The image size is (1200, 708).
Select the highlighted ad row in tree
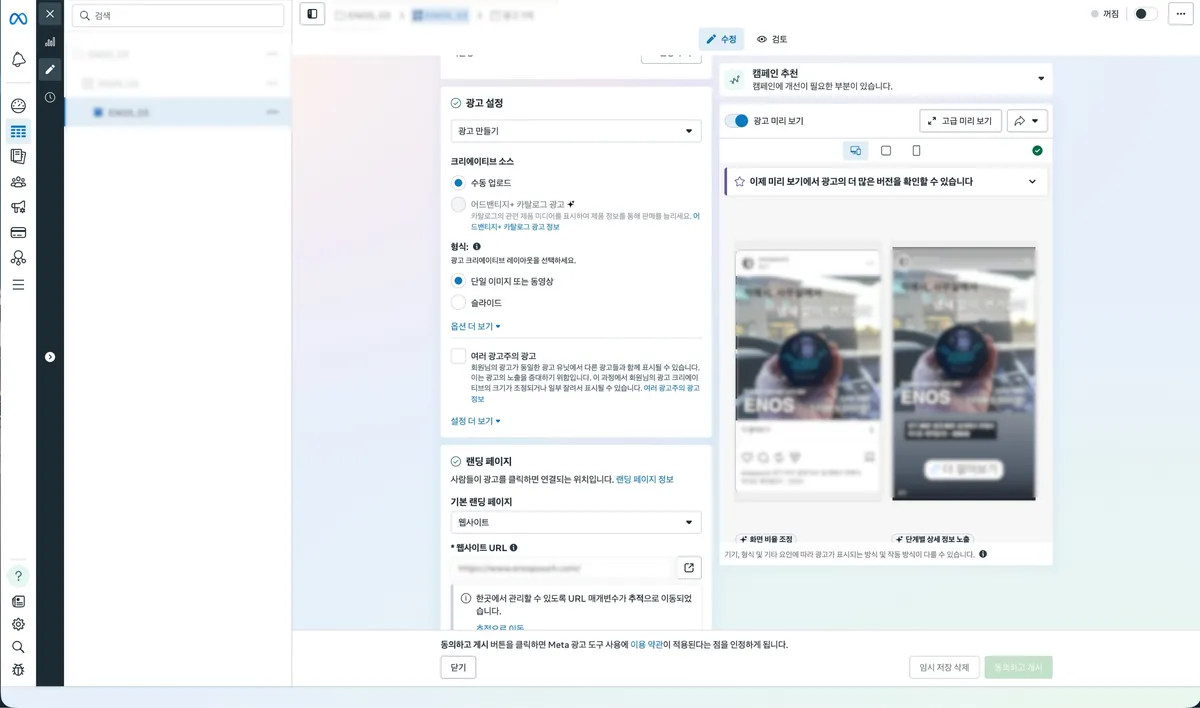pos(178,112)
